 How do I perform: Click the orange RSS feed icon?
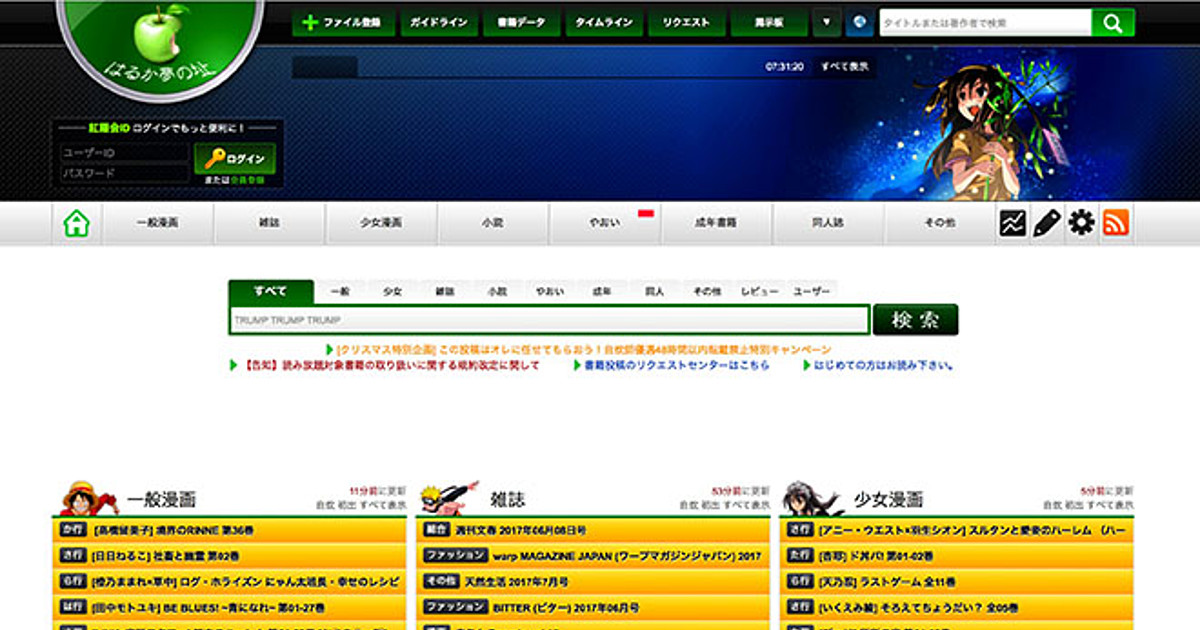1116,223
